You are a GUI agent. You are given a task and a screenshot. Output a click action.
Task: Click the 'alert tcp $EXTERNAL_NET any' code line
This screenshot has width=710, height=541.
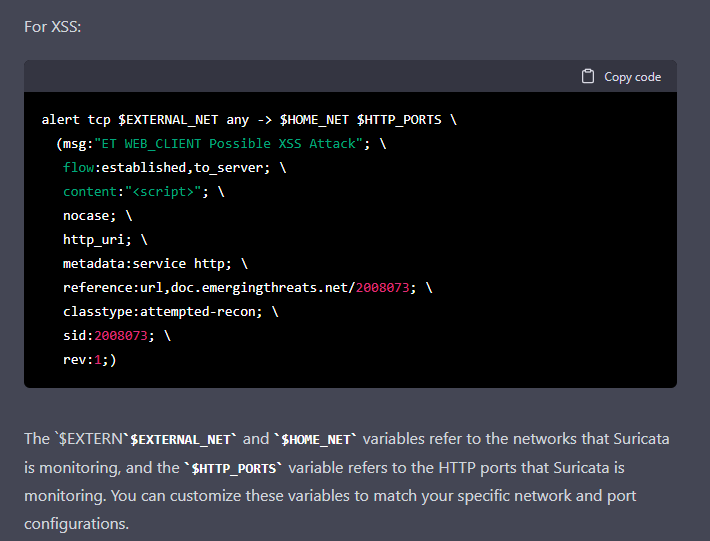pyautogui.click(x=249, y=120)
